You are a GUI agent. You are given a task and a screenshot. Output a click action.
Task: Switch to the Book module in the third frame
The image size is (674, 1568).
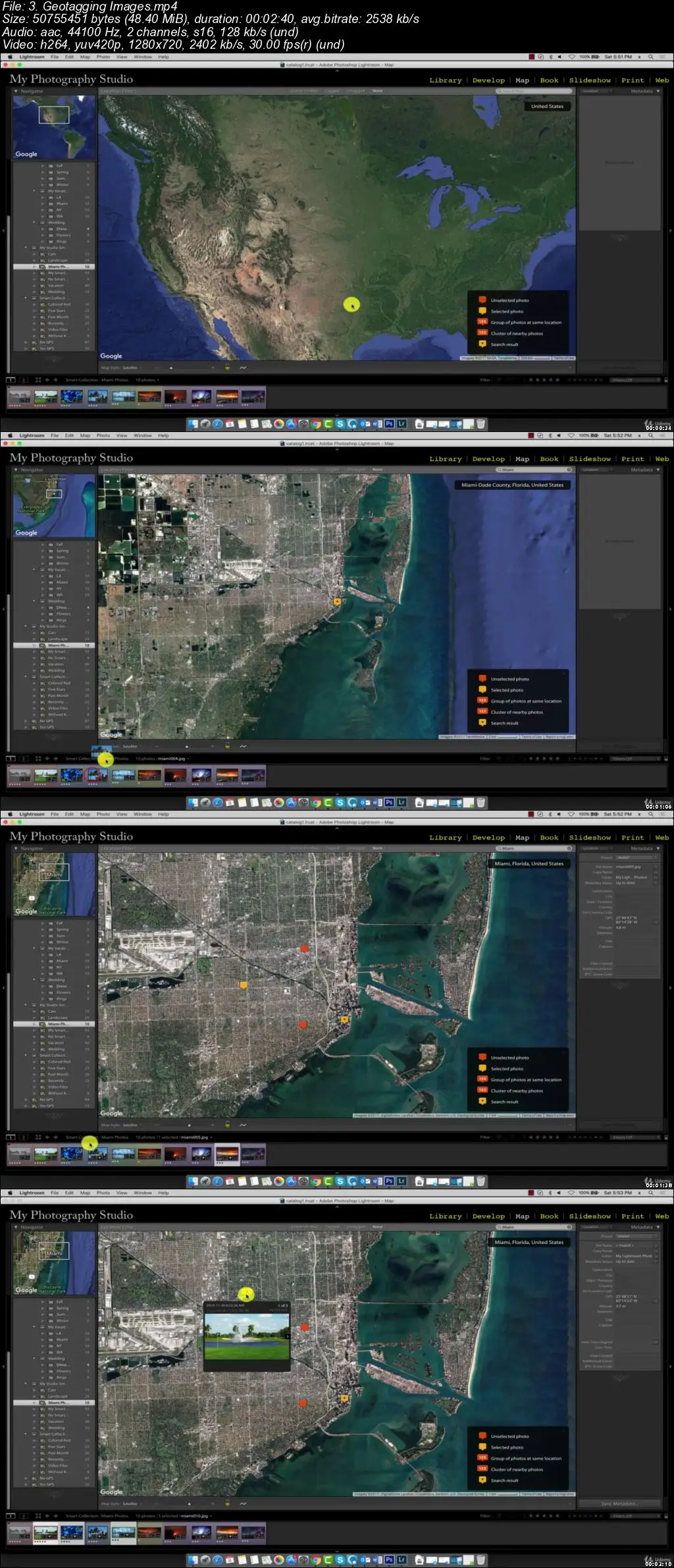549,838
